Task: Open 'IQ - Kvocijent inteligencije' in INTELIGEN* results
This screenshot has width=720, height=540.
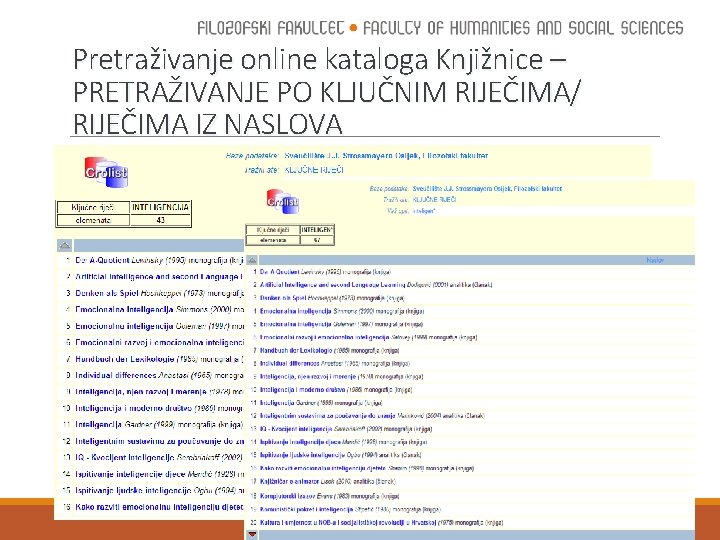Action: tap(296, 429)
